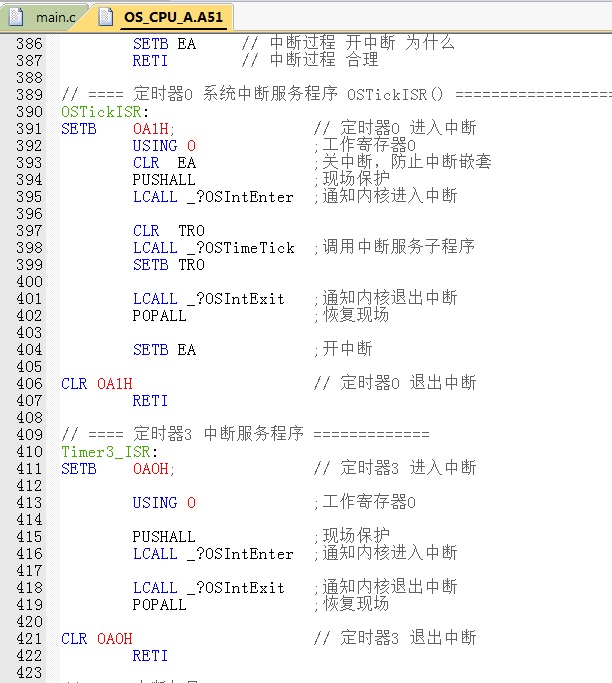Click line number 390 in gutter
Screen dimensions: 612x683
tap(30, 112)
